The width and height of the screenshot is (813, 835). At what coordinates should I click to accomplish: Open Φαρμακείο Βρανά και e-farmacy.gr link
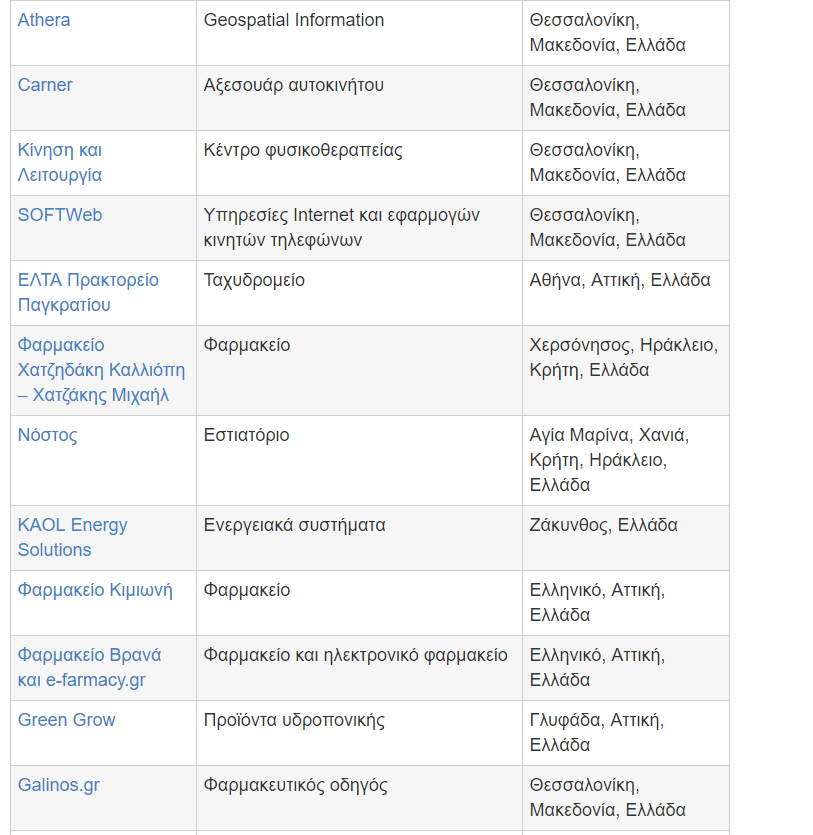pyautogui.click(x=89, y=667)
